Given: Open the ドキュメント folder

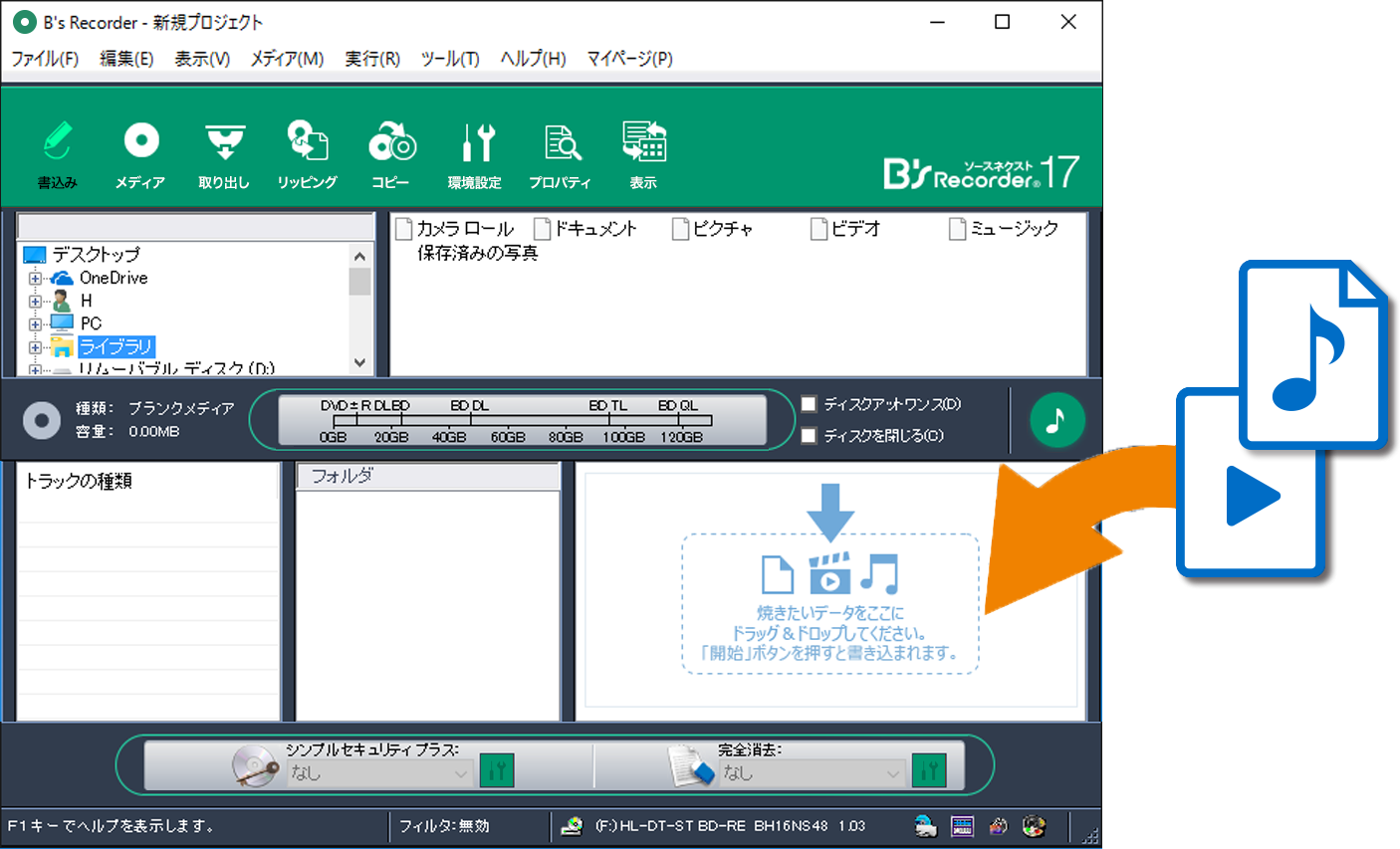Looking at the screenshot, I should click(585, 229).
